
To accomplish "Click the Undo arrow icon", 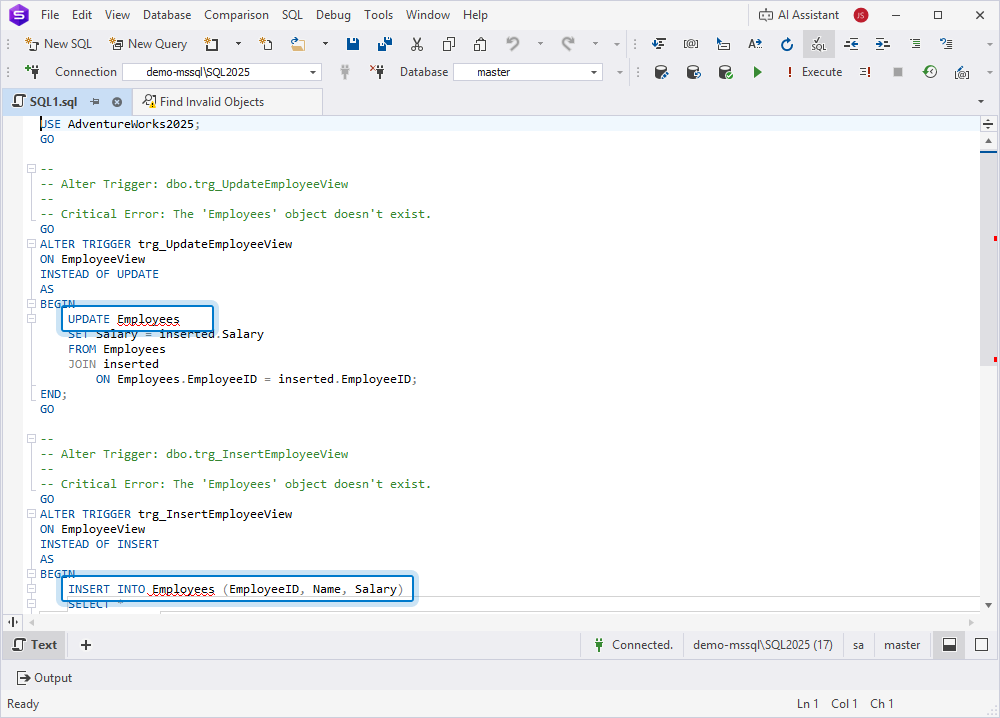I will (x=512, y=44).
